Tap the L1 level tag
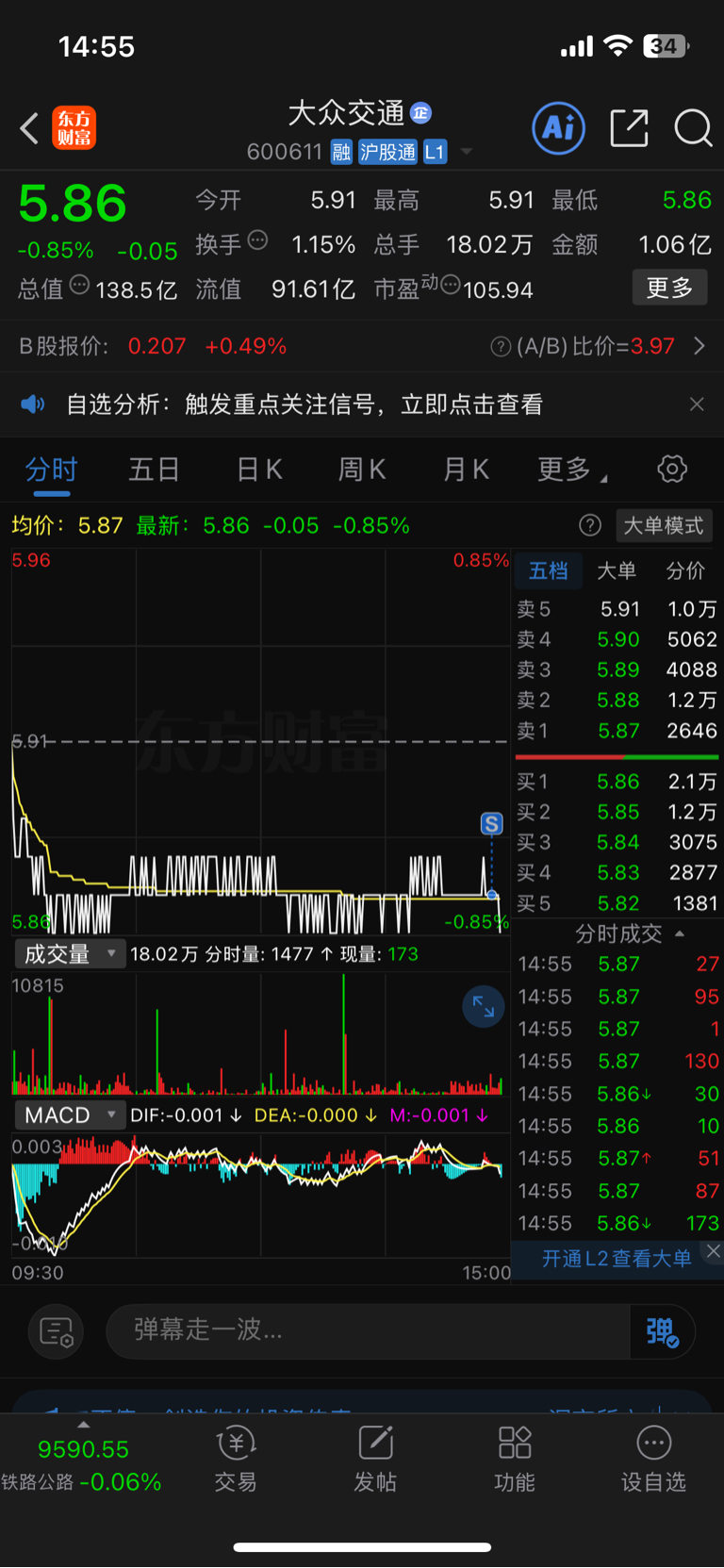724x1568 pixels. [435, 152]
